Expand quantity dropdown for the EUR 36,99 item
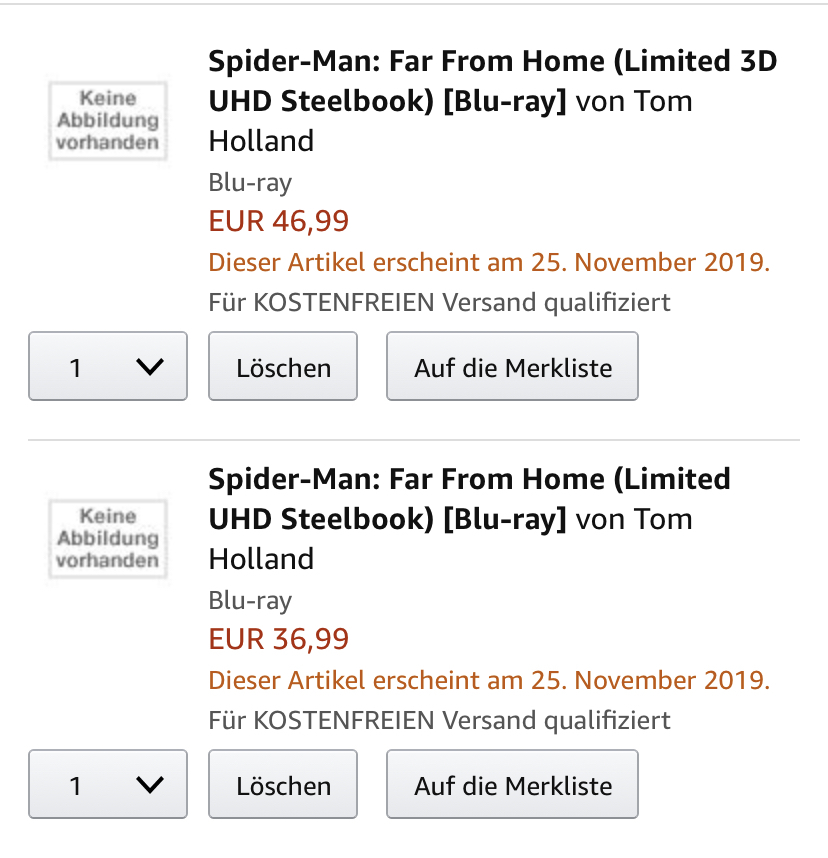The image size is (828, 858). [108, 785]
